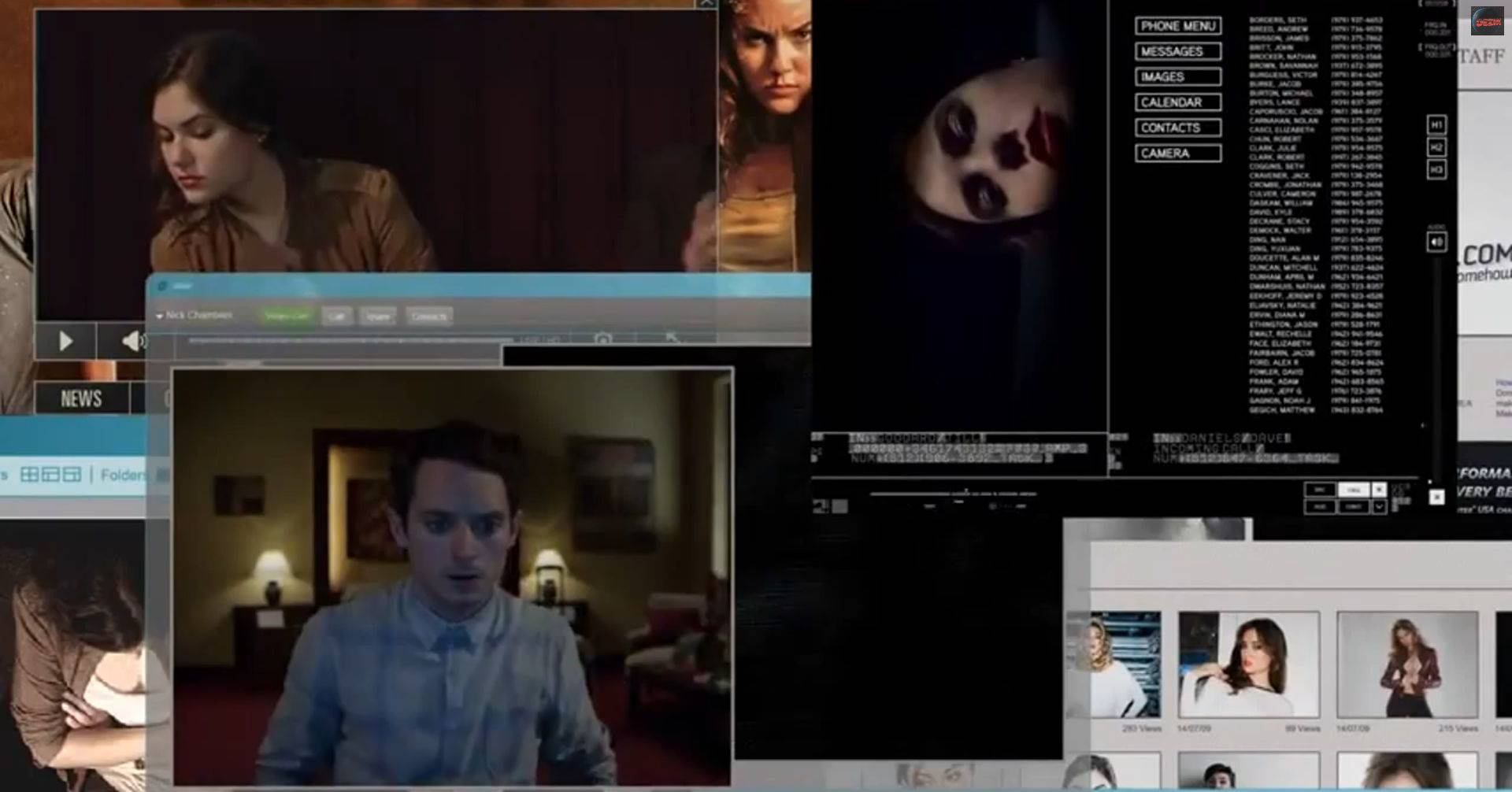The width and height of the screenshot is (1512, 792).
Task: Open MESSAGES in the phone interface
Action: click(1178, 51)
